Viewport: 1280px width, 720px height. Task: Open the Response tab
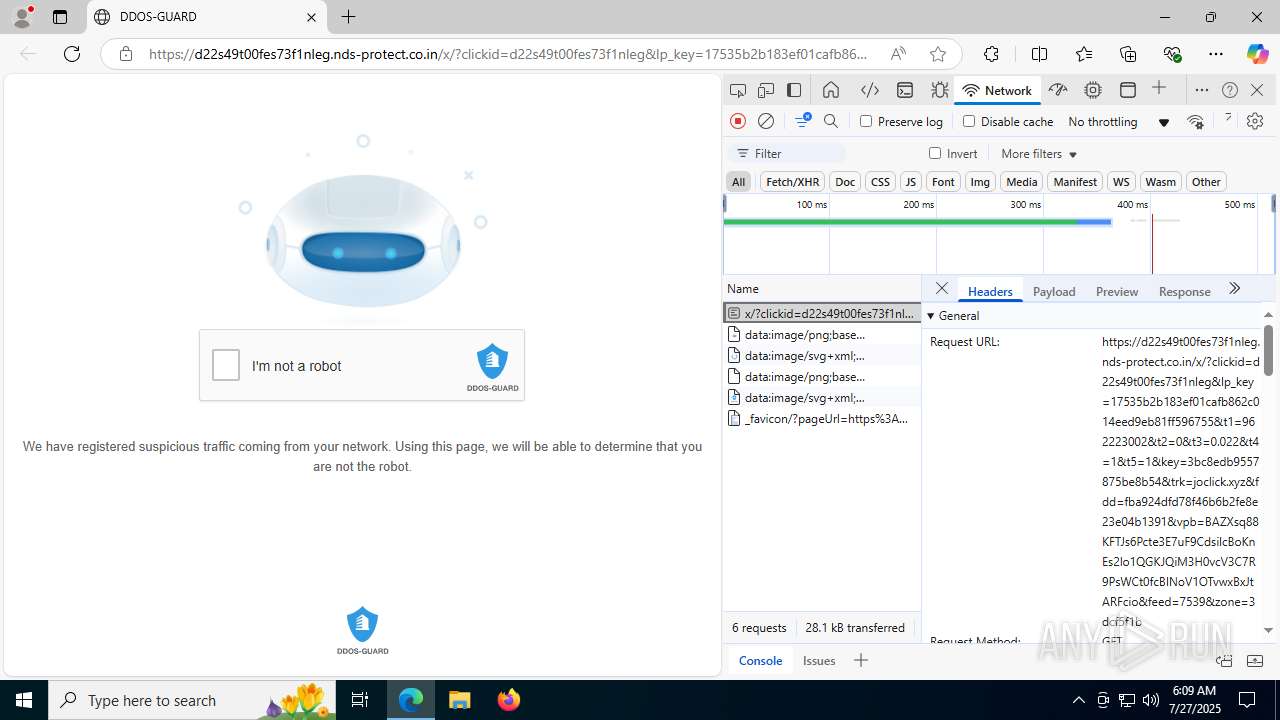pos(1184,291)
